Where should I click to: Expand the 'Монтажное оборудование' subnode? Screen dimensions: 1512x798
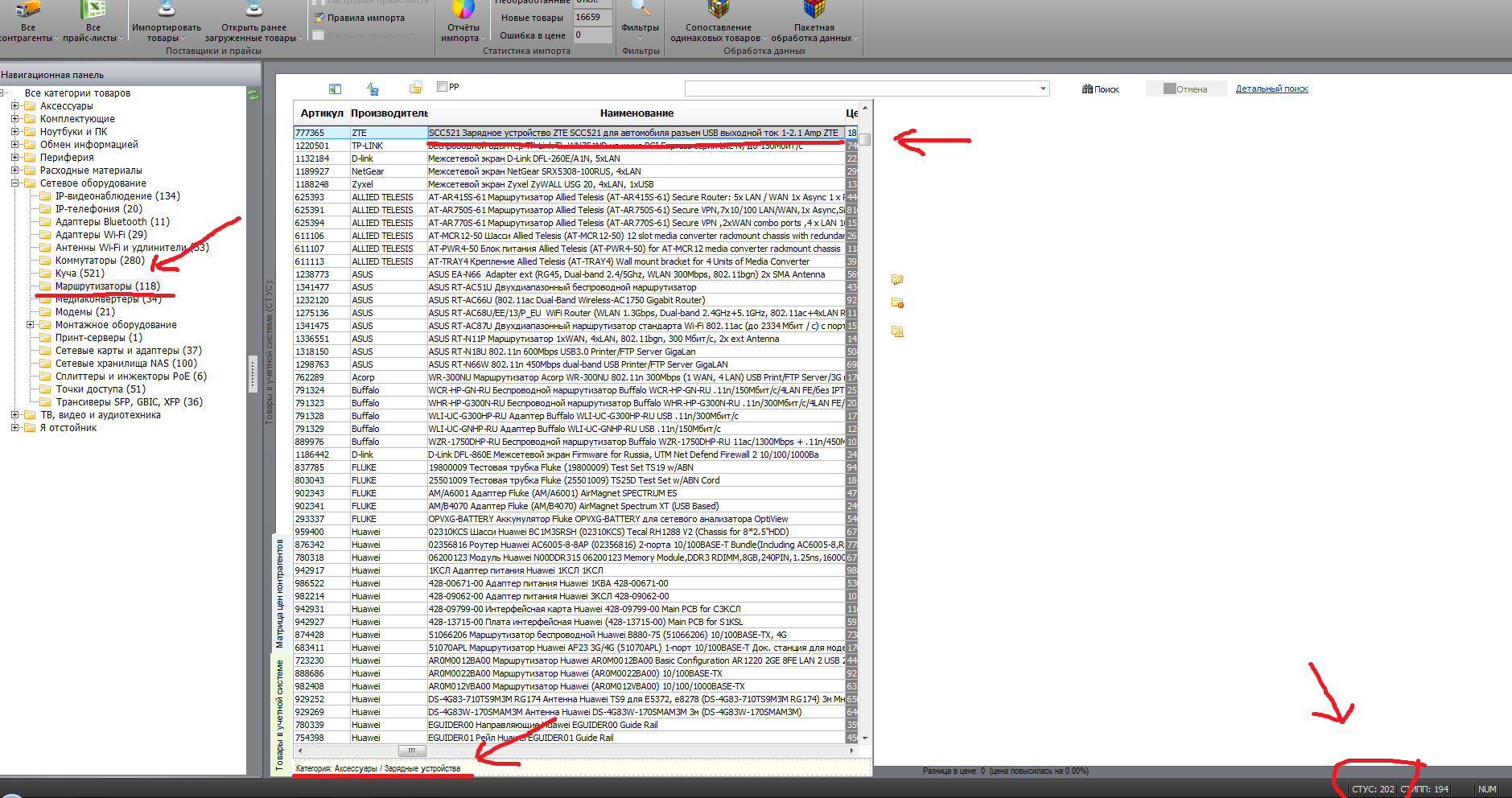30,325
